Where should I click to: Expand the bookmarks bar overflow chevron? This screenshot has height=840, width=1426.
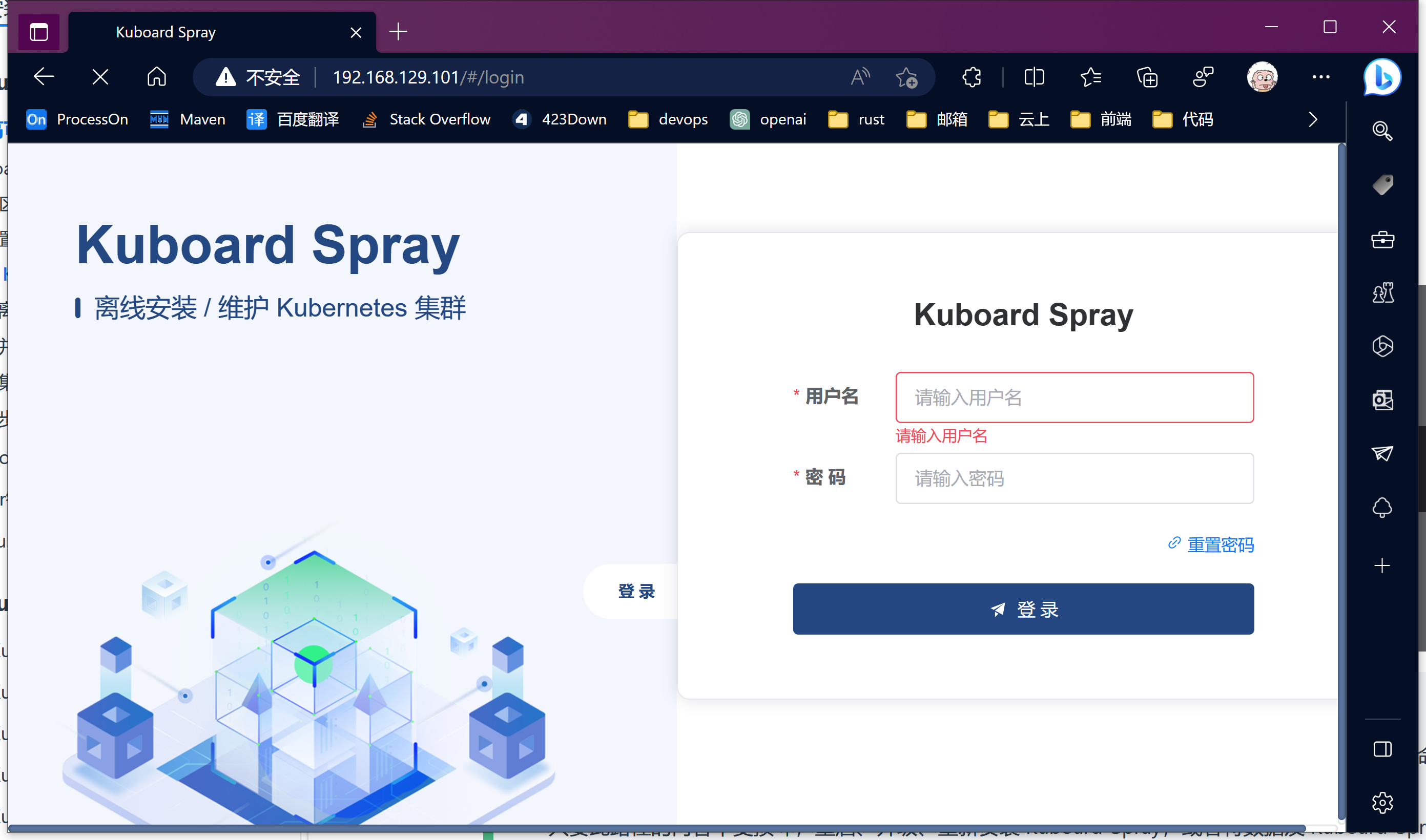(1313, 119)
